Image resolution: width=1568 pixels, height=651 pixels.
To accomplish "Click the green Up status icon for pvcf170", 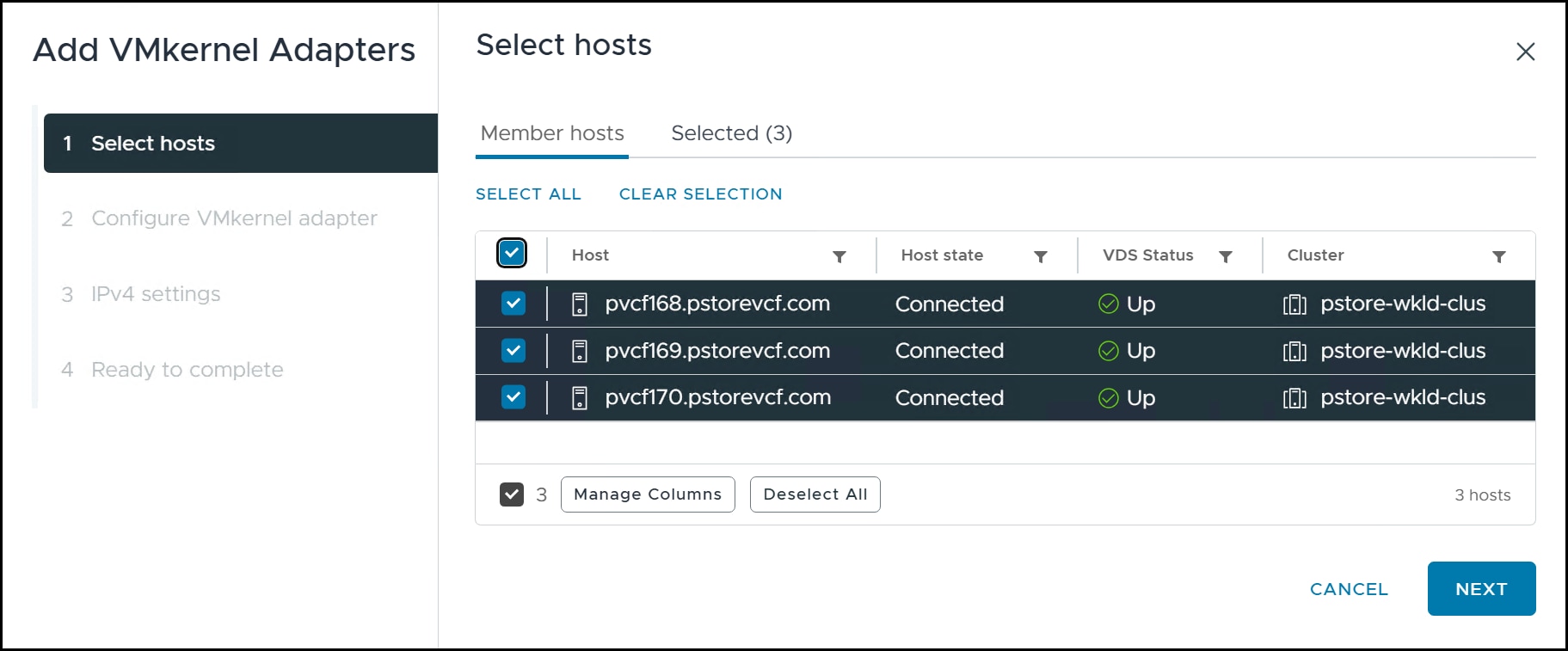I will (1109, 397).
